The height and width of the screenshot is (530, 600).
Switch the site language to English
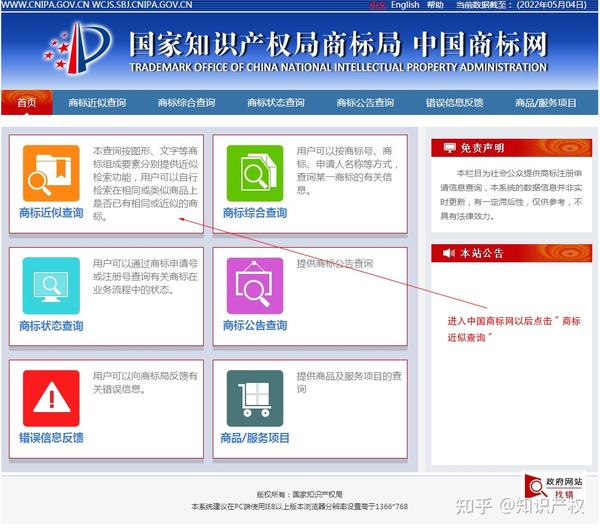(x=405, y=5)
